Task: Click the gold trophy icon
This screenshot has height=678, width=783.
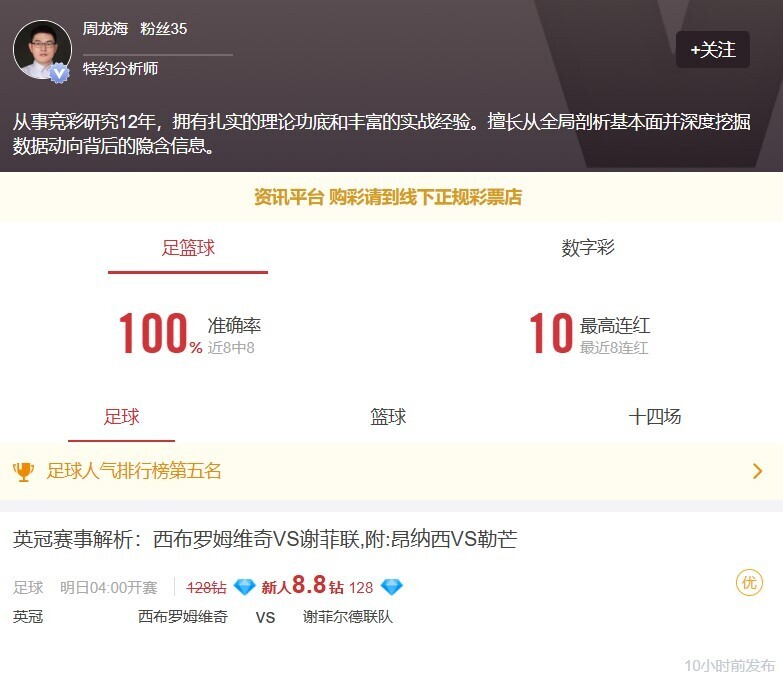Action: click(x=23, y=471)
